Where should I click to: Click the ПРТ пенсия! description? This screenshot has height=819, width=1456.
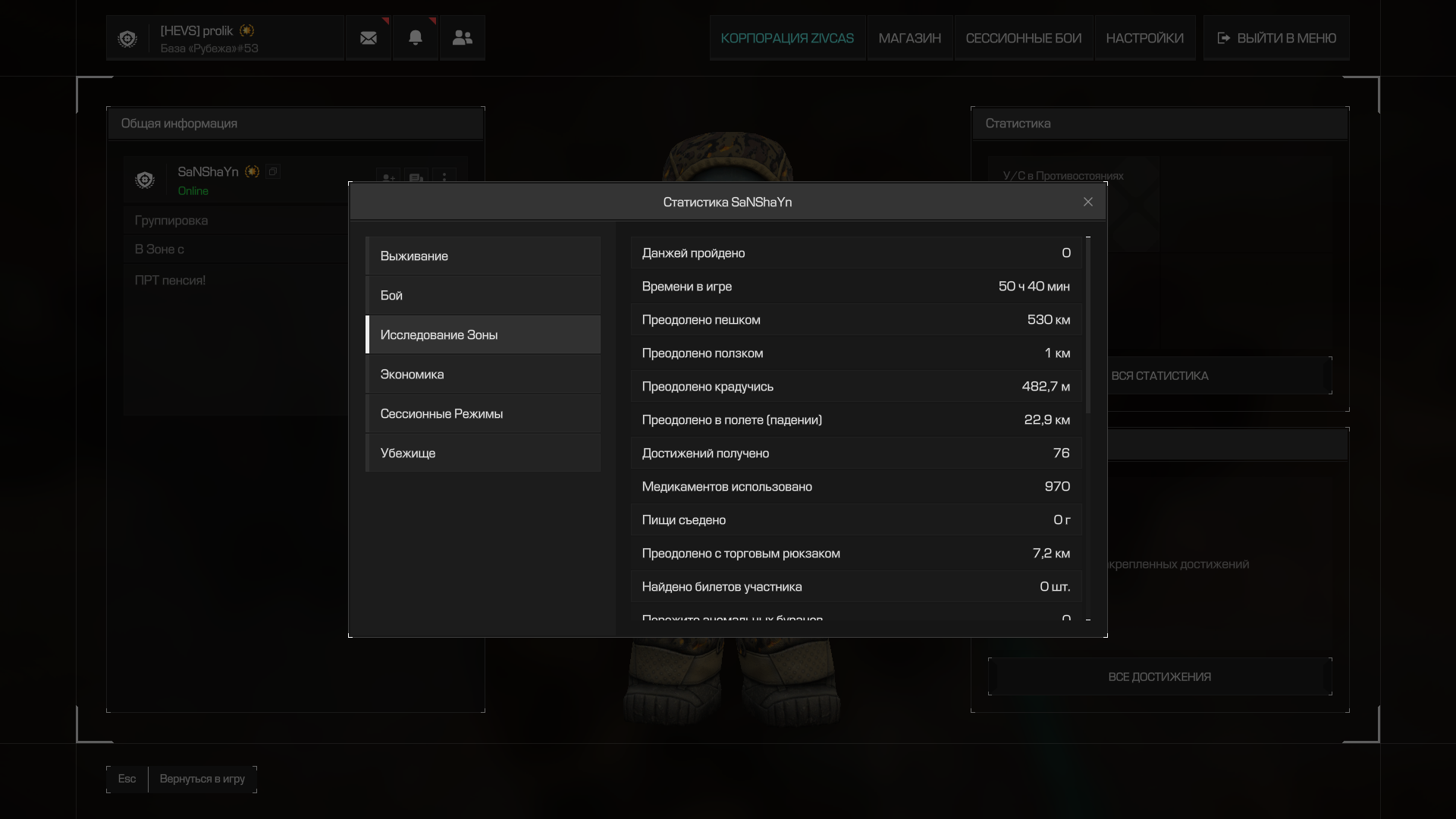(170, 281)
